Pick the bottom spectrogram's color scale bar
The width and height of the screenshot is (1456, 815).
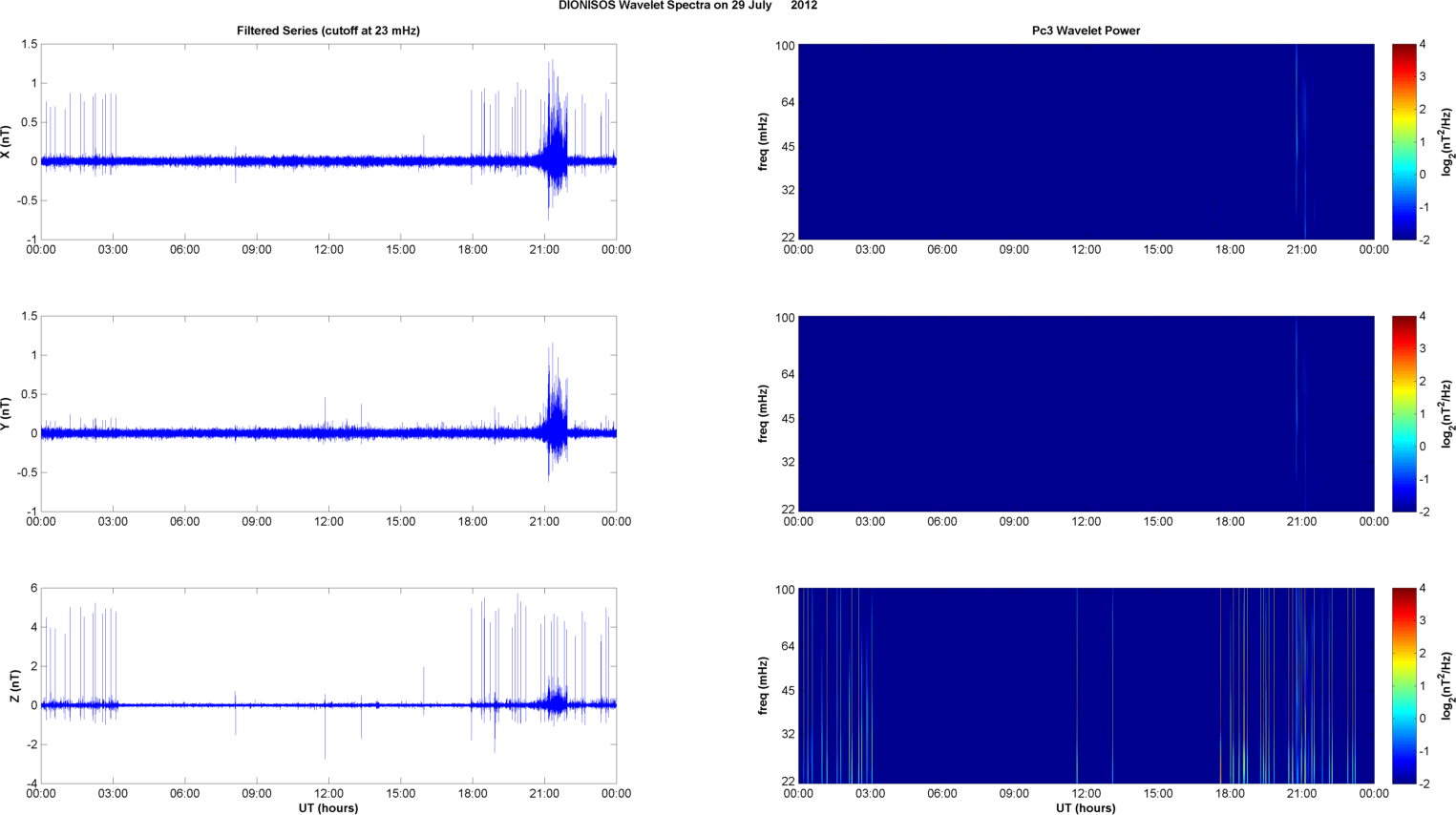[x=1403, y=686]
